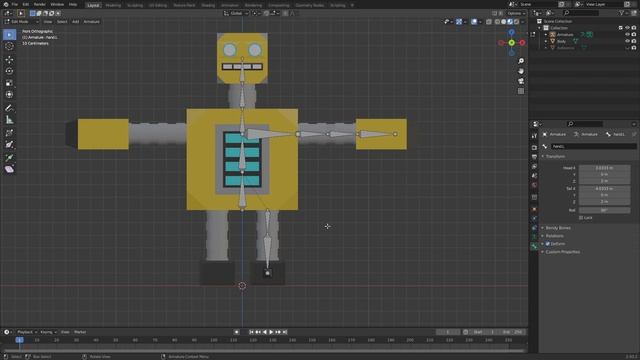Hide Armature in outliner via eye icon
The height and width of the screenshot is (360, 640).
627,34
